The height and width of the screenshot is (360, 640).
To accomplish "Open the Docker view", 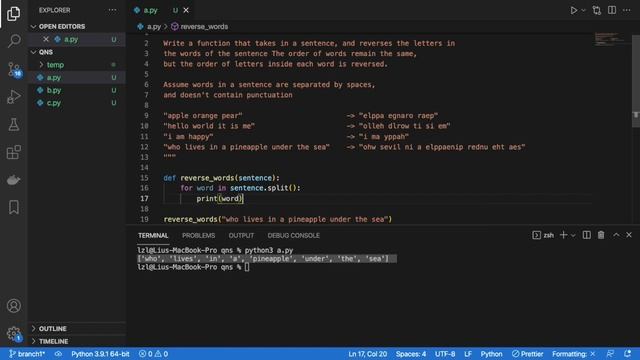I will click(x=13, y=180).
